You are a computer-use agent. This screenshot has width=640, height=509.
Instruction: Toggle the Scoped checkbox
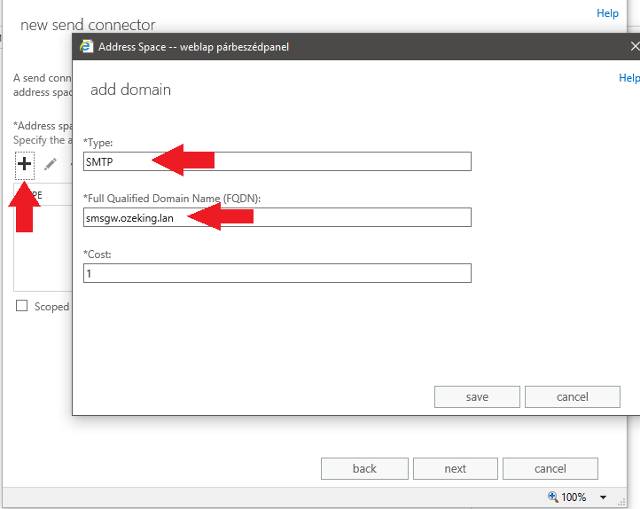click(x=22, y=306)
